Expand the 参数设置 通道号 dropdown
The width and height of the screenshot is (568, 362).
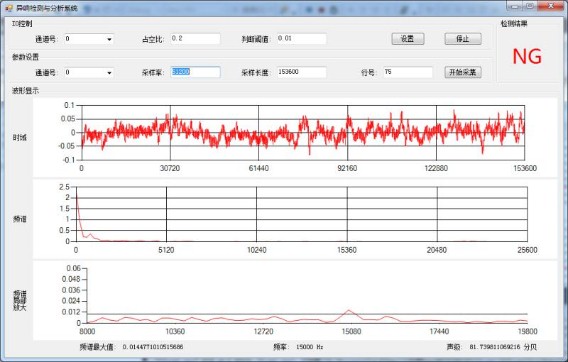point(89,72)
